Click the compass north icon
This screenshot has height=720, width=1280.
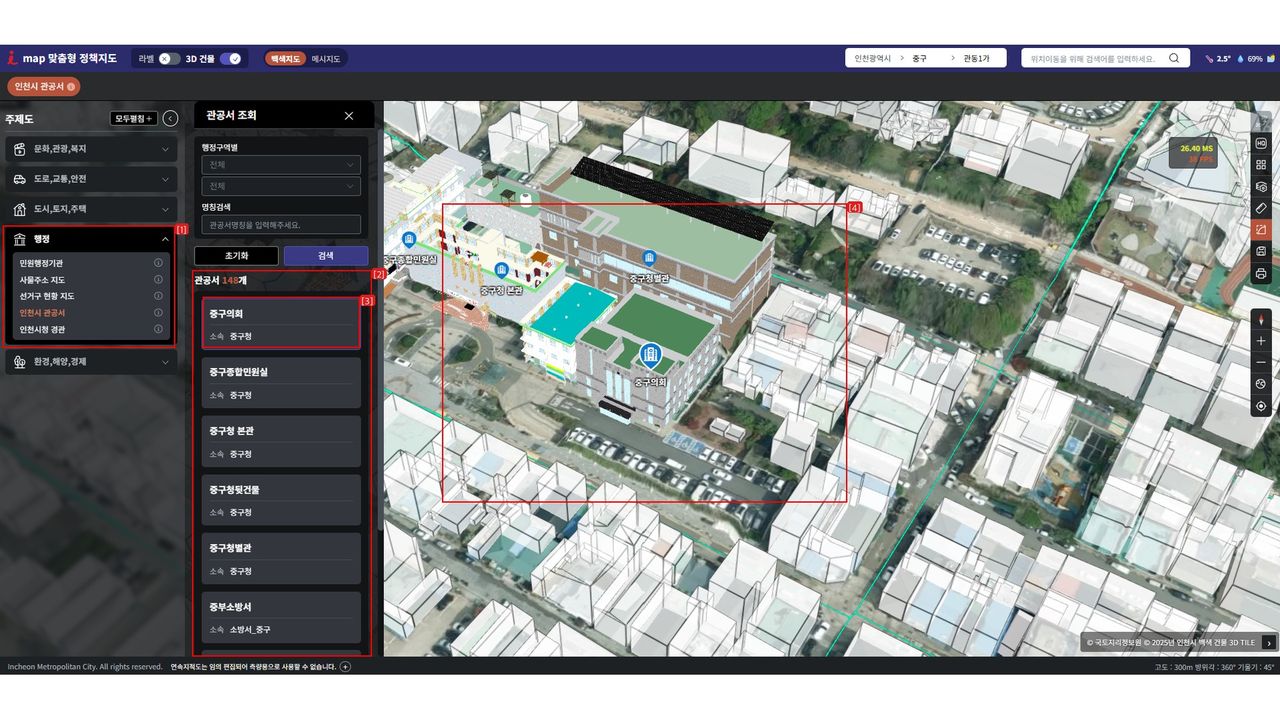(1261, 320)
